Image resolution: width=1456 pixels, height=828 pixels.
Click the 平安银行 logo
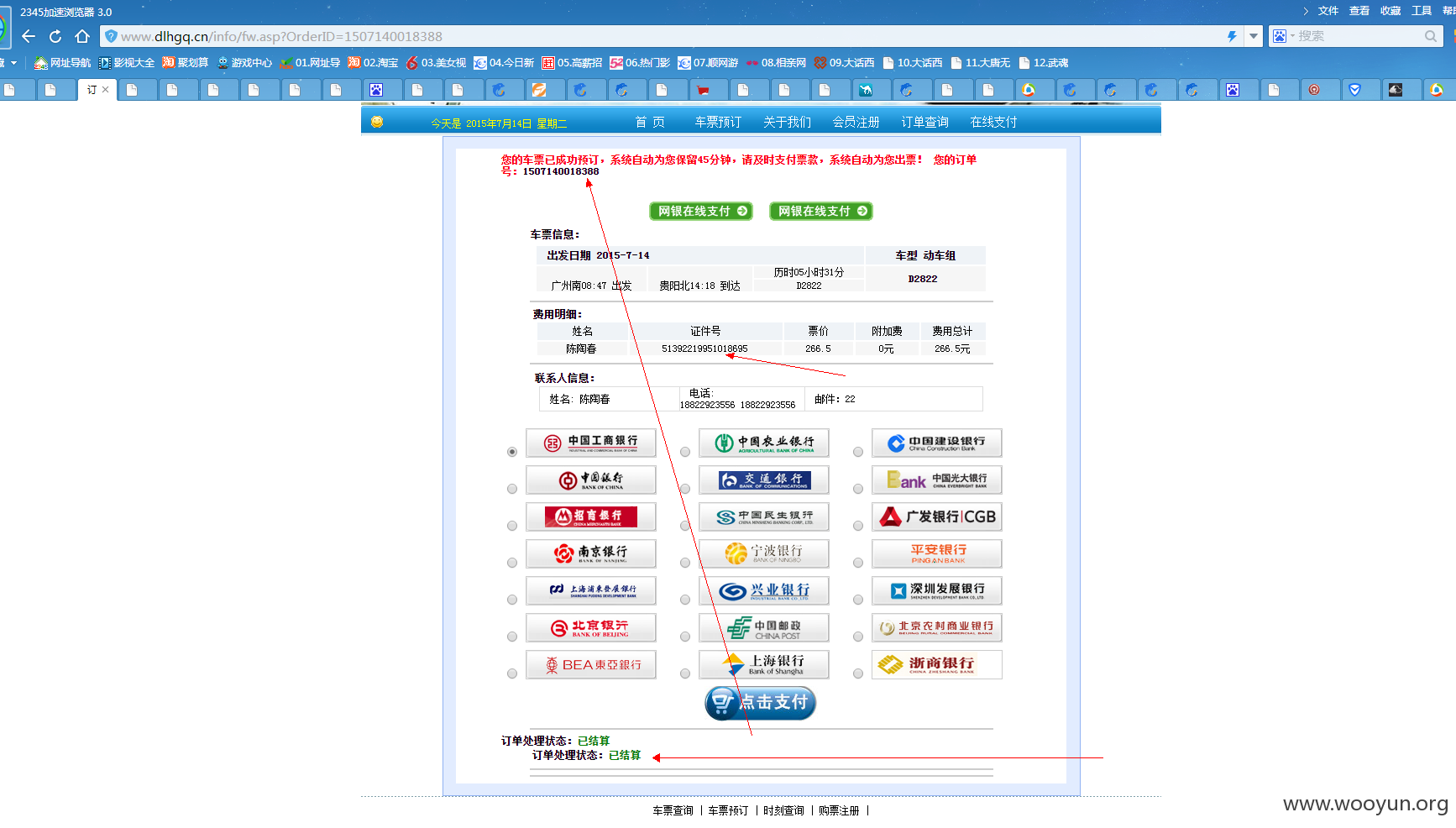(x=937, y=553)
